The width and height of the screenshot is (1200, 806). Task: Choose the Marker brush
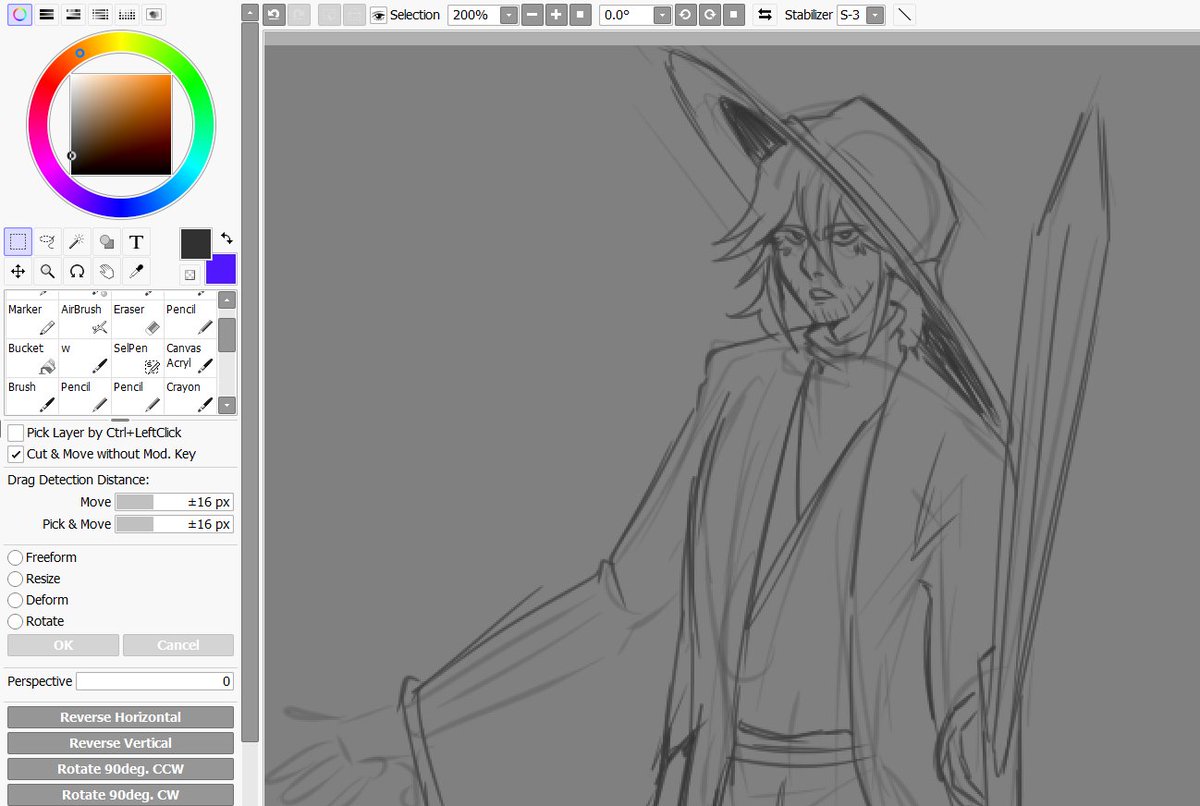coord(31,319)
